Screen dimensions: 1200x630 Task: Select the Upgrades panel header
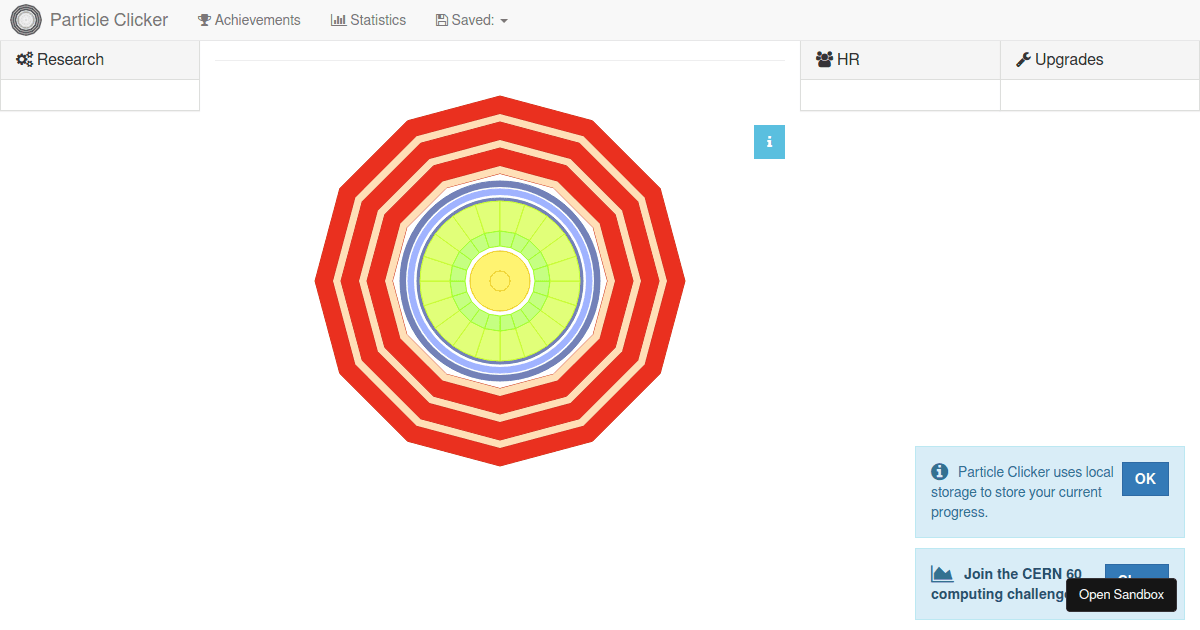coord(1059,60)
